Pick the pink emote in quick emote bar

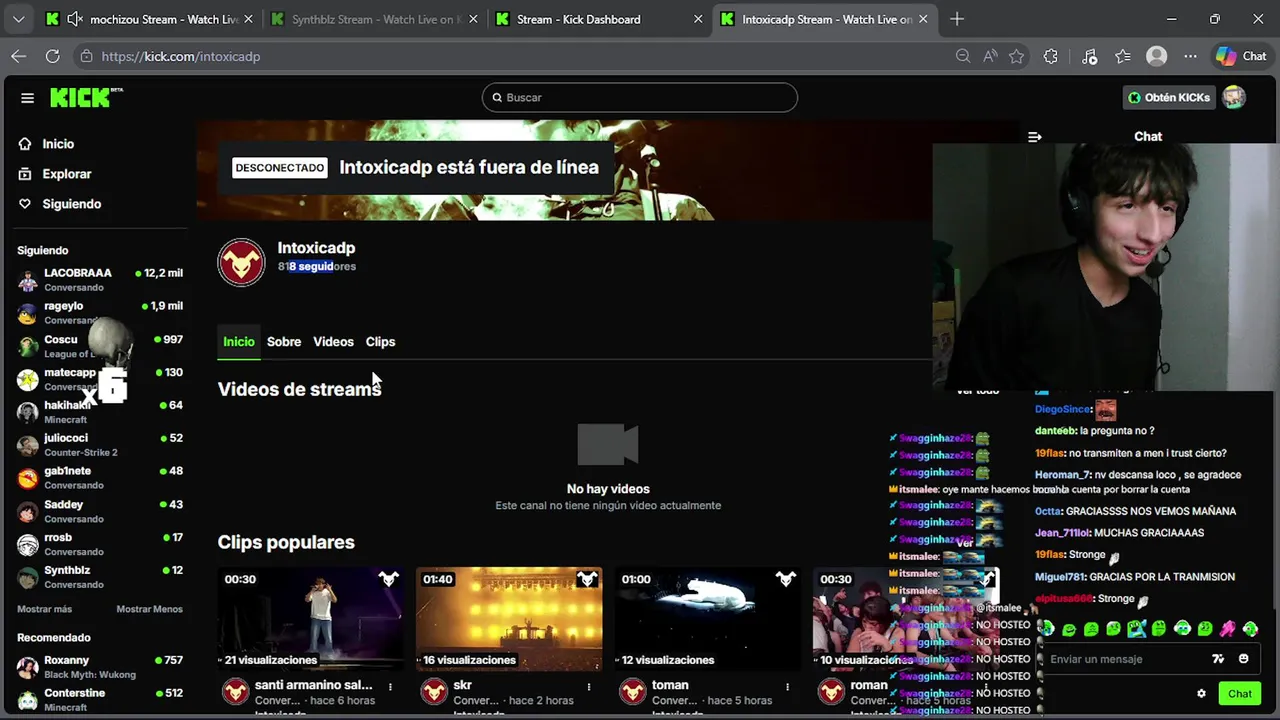tap(1227, 629)
